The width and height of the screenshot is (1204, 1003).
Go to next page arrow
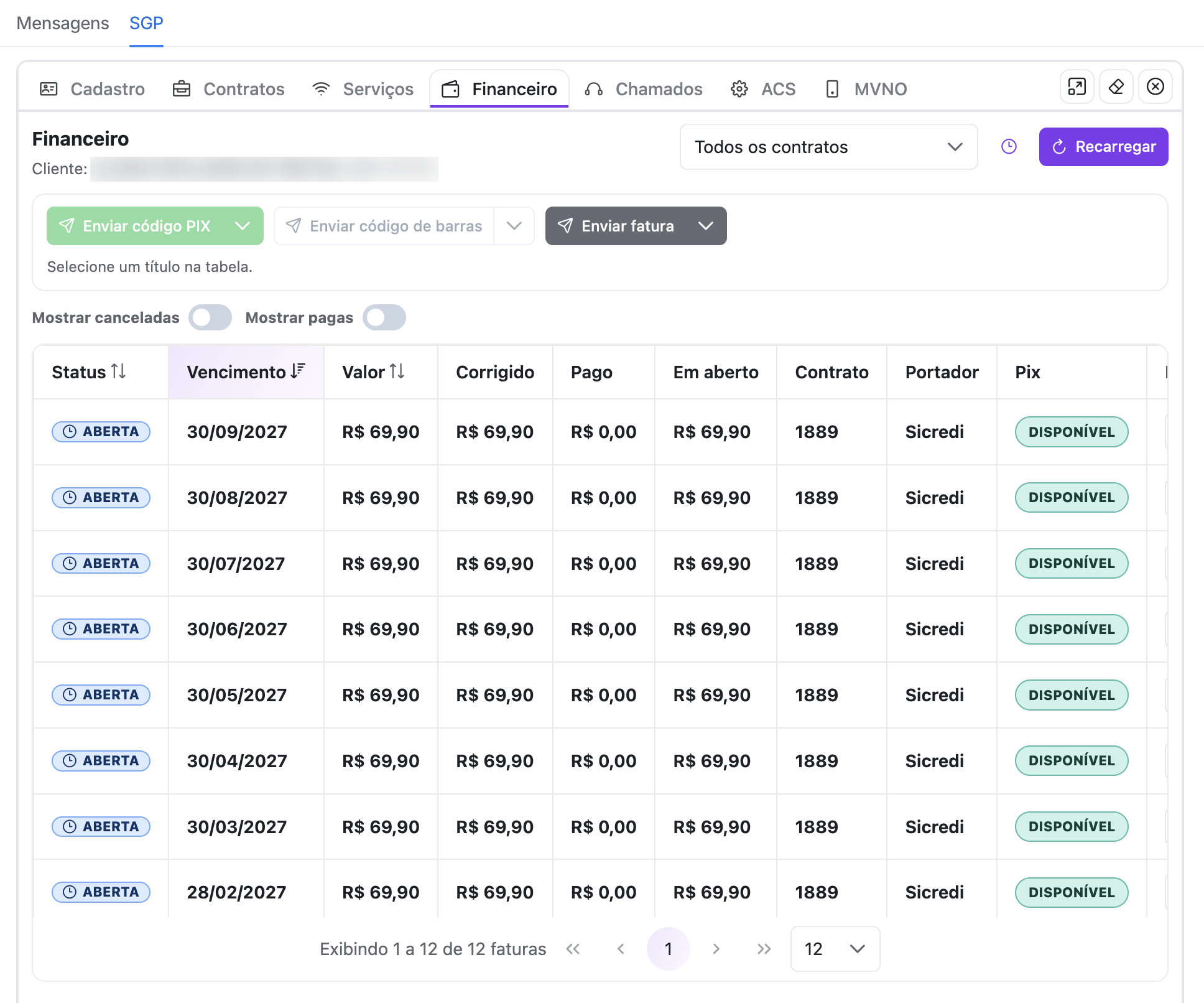click(716, 949)
